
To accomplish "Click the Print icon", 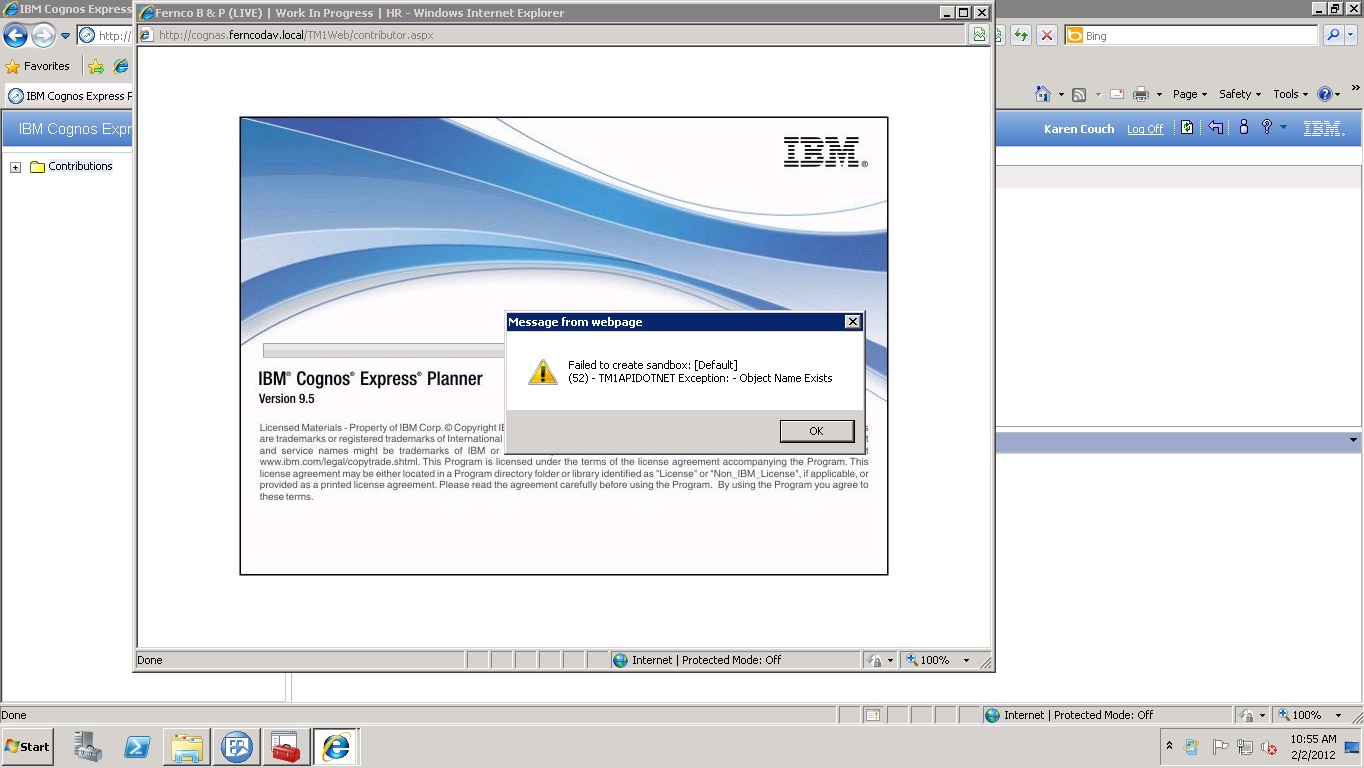I will (x=1140, y=94).
